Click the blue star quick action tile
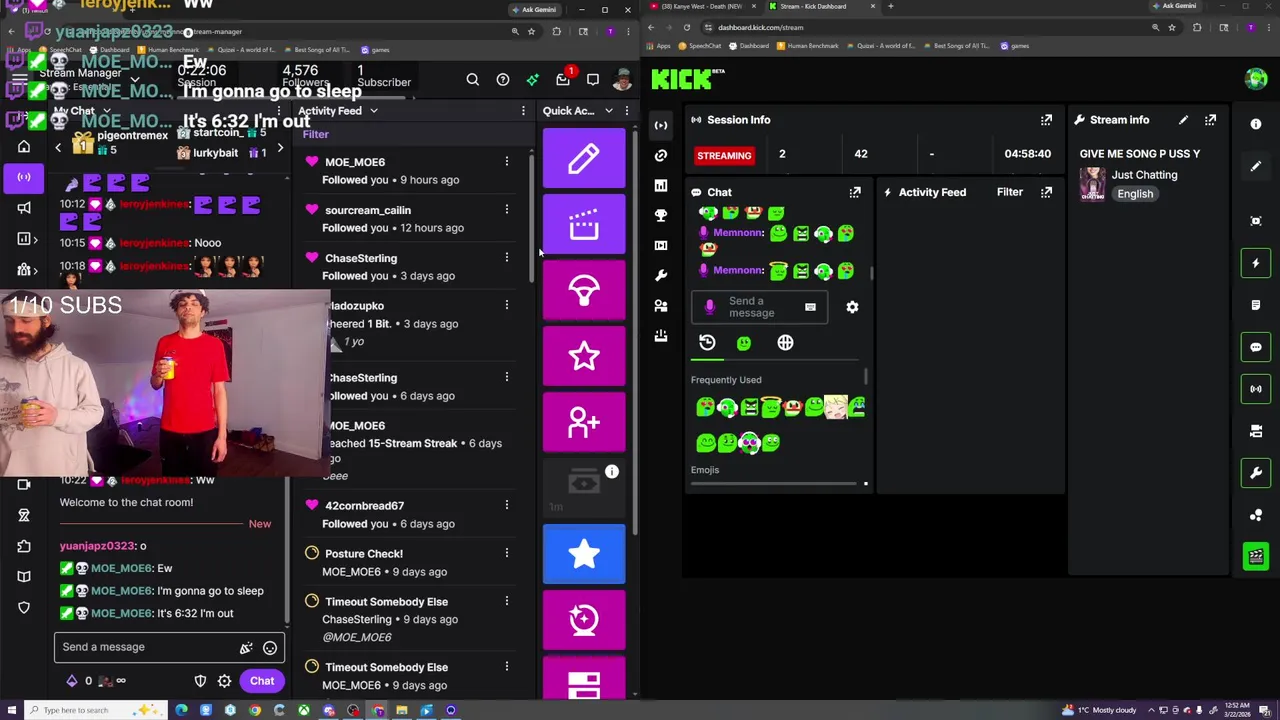1280x720 pixels. tap(584, 554)
